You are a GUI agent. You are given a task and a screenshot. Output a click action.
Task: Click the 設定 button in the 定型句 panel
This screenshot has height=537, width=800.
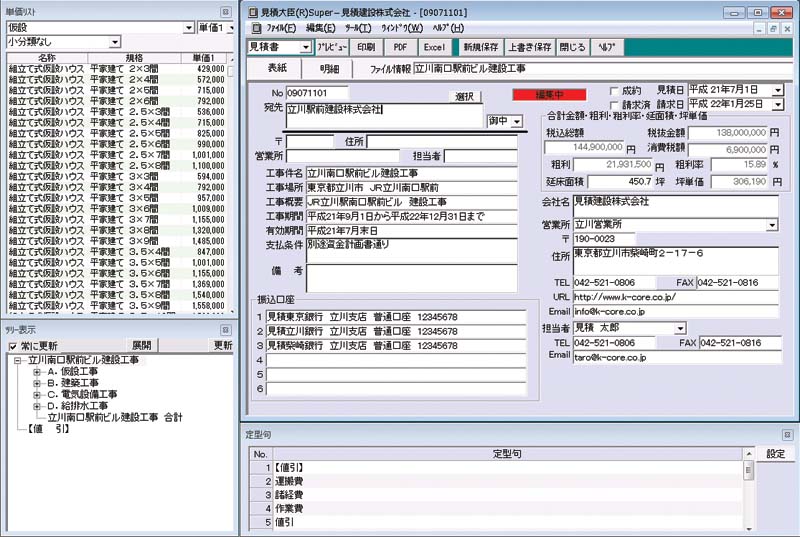[775, 453]
